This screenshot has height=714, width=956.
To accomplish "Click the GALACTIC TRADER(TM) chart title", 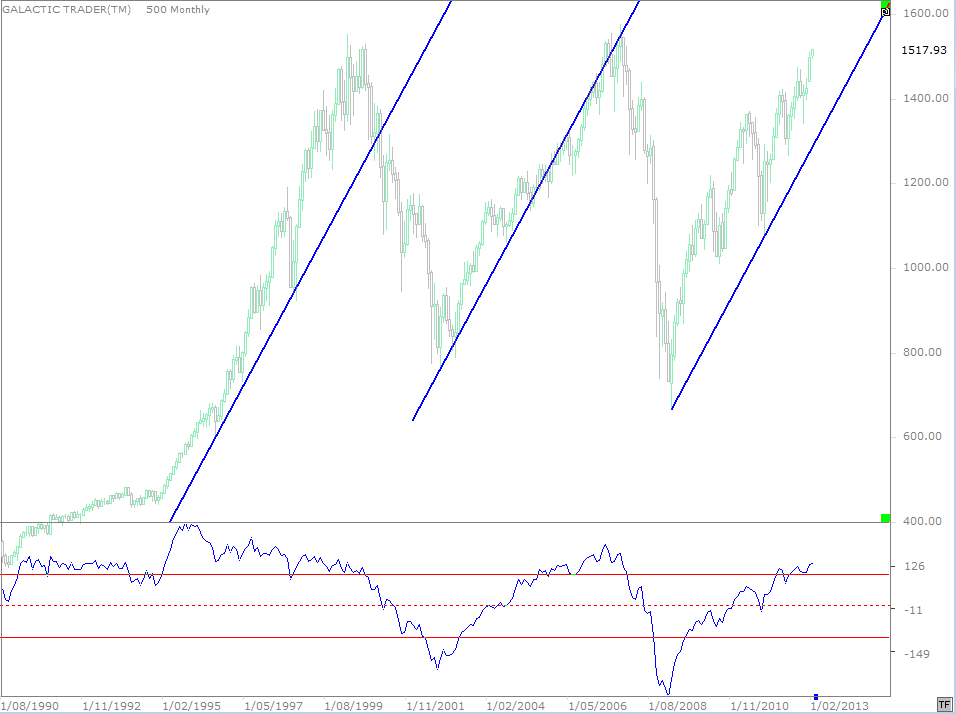I will 66,10.
